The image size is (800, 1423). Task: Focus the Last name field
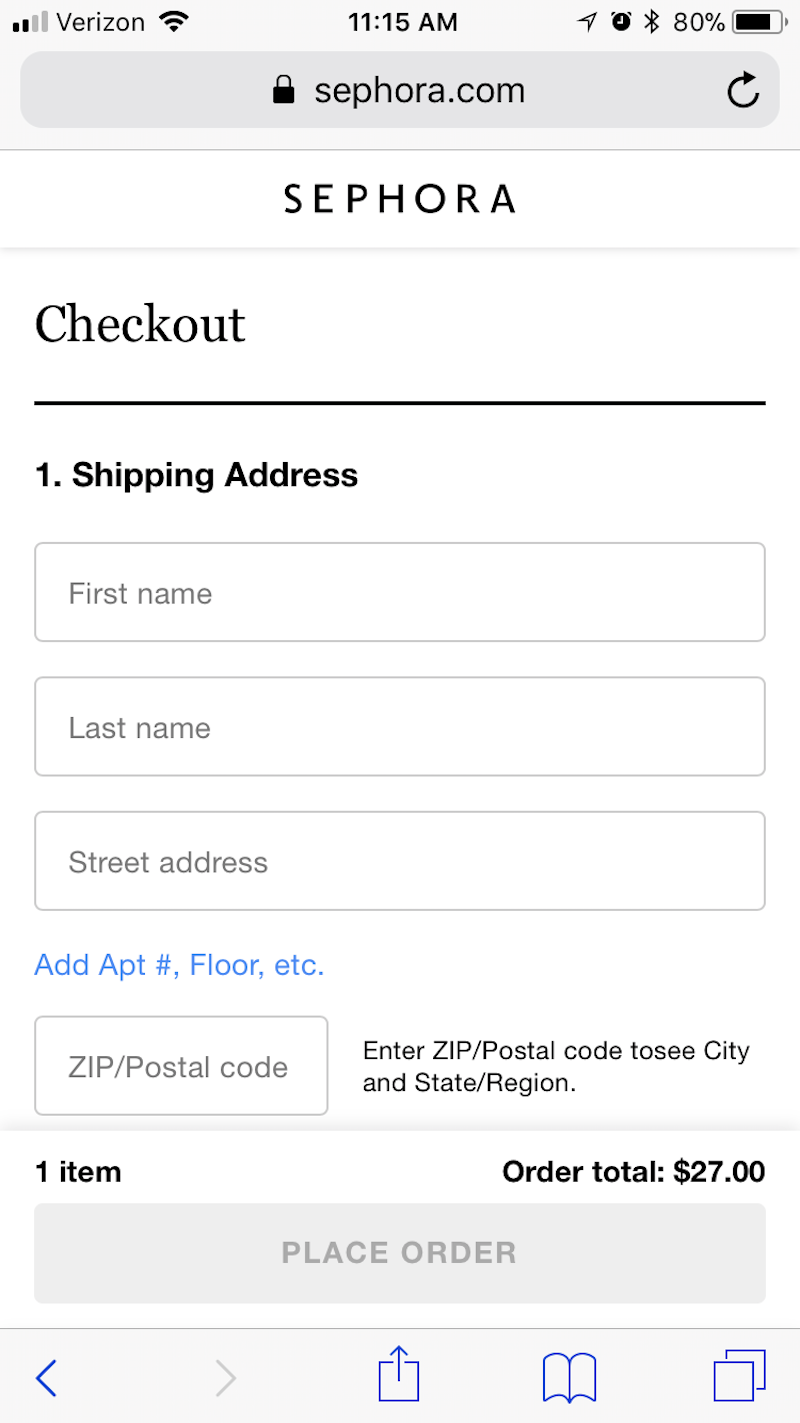tap(400, 726)
